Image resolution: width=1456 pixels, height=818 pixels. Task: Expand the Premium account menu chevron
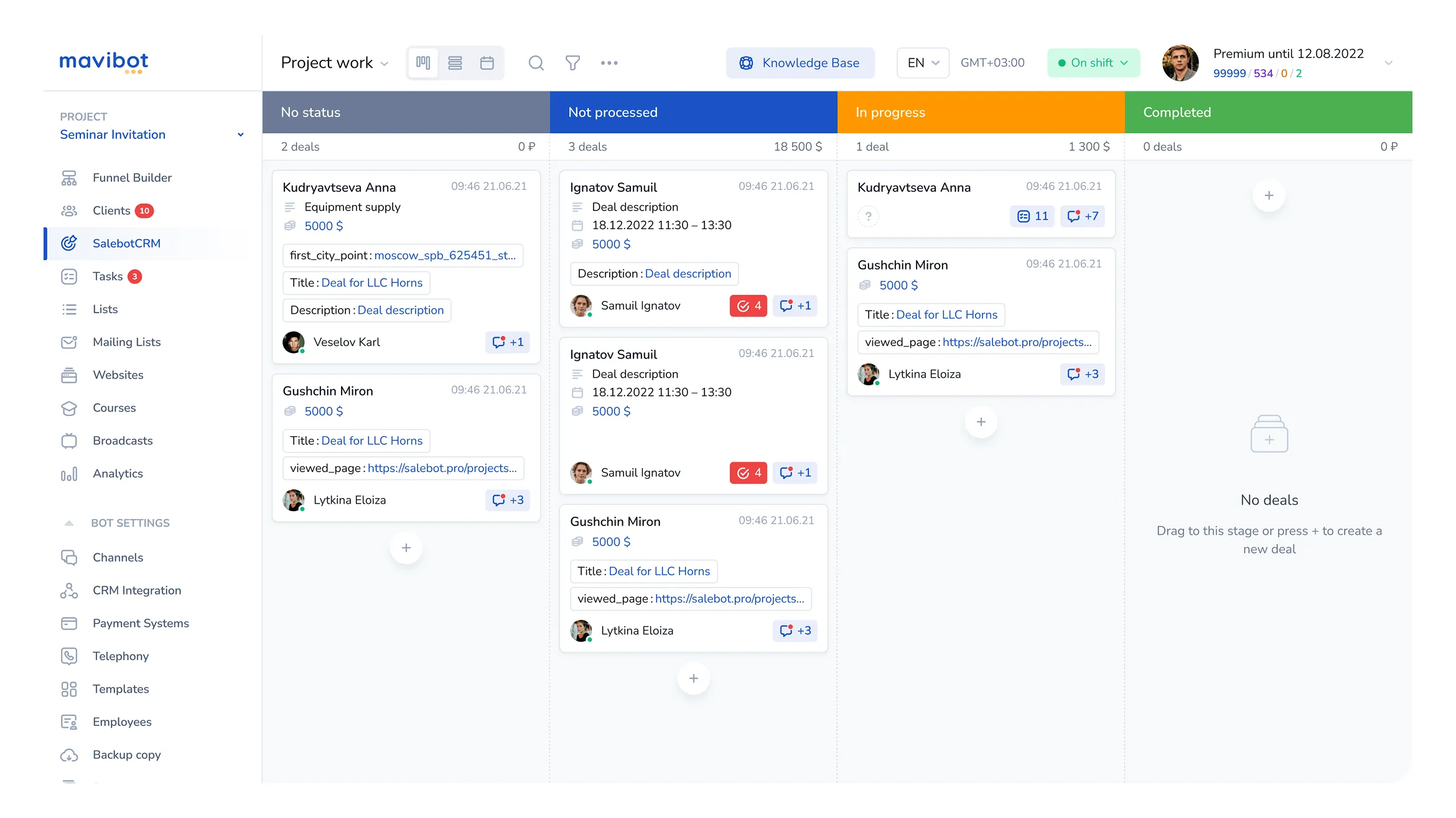coord(1388,63)
